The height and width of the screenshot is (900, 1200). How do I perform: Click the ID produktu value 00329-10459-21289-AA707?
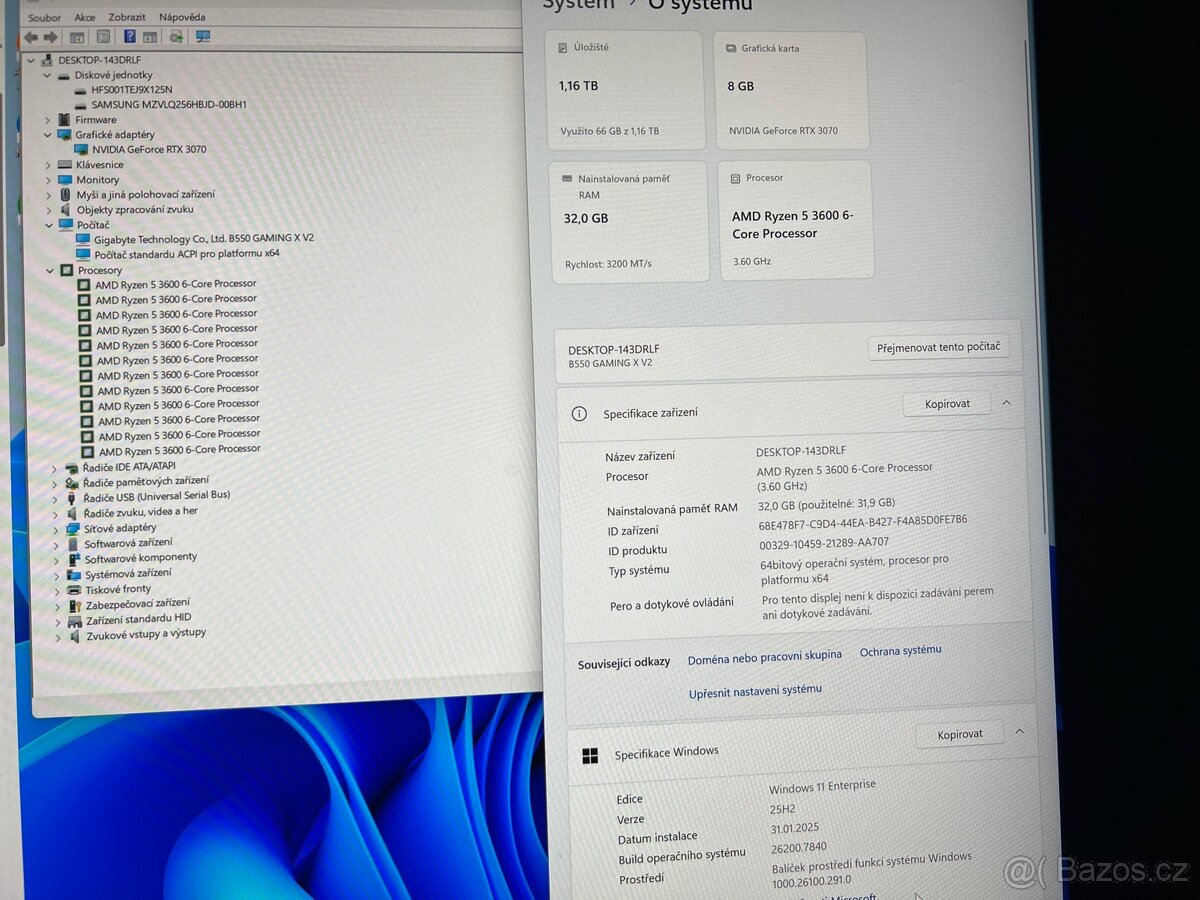(824, 544)
